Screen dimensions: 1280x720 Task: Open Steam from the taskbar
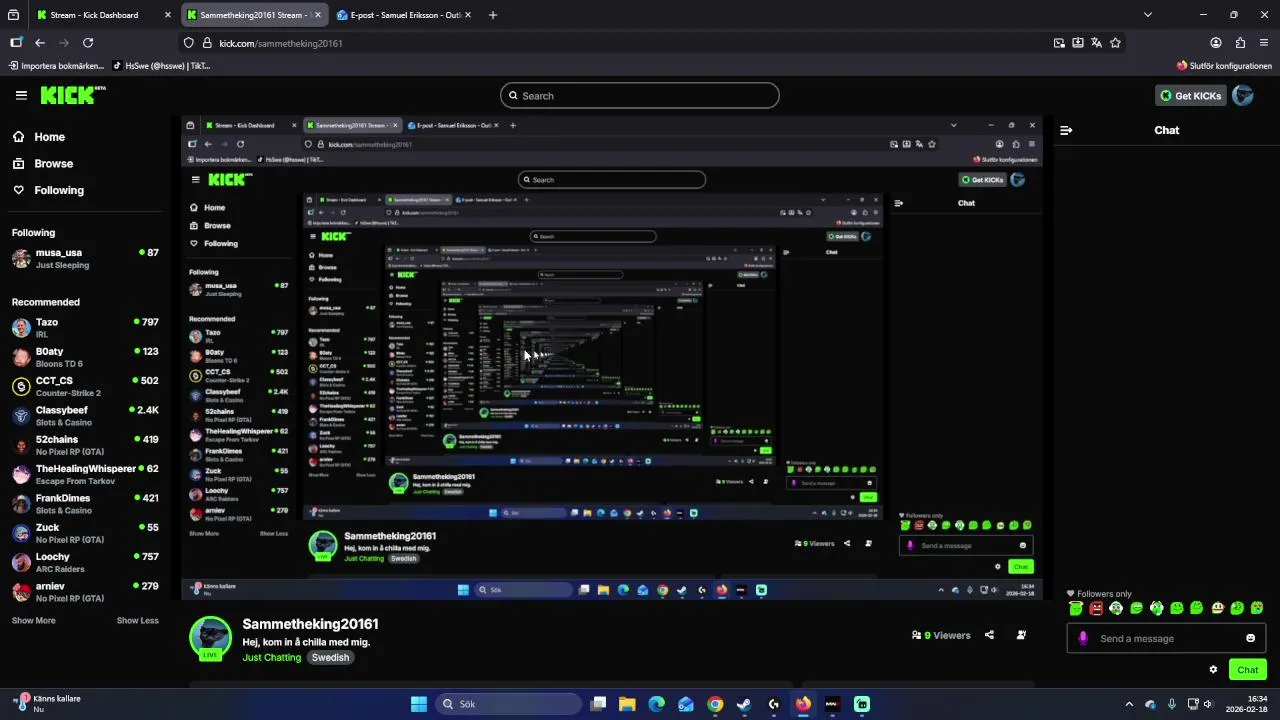[x=744, y=704]
